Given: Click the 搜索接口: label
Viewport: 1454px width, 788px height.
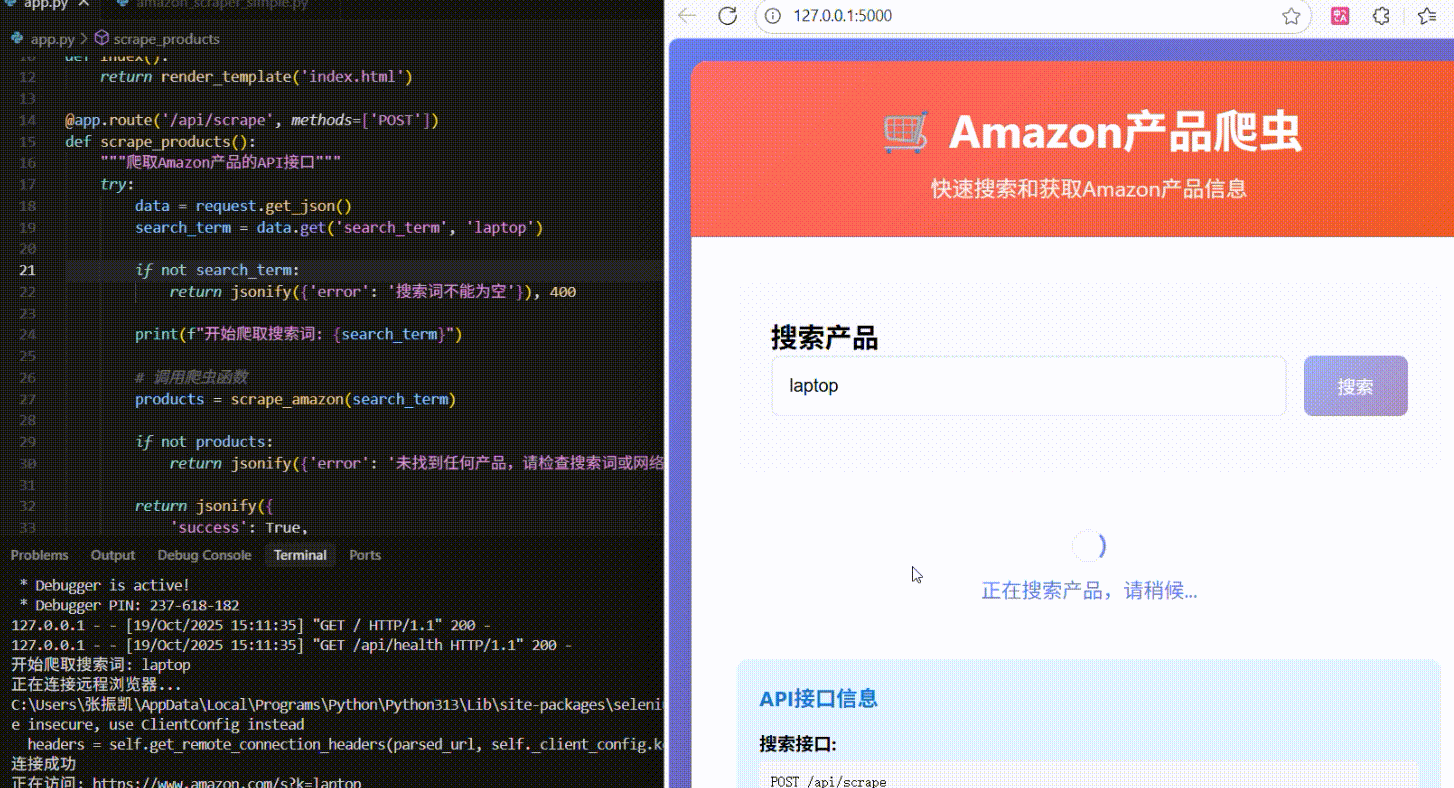Looking at the screenshot, I should click(797, 744).
